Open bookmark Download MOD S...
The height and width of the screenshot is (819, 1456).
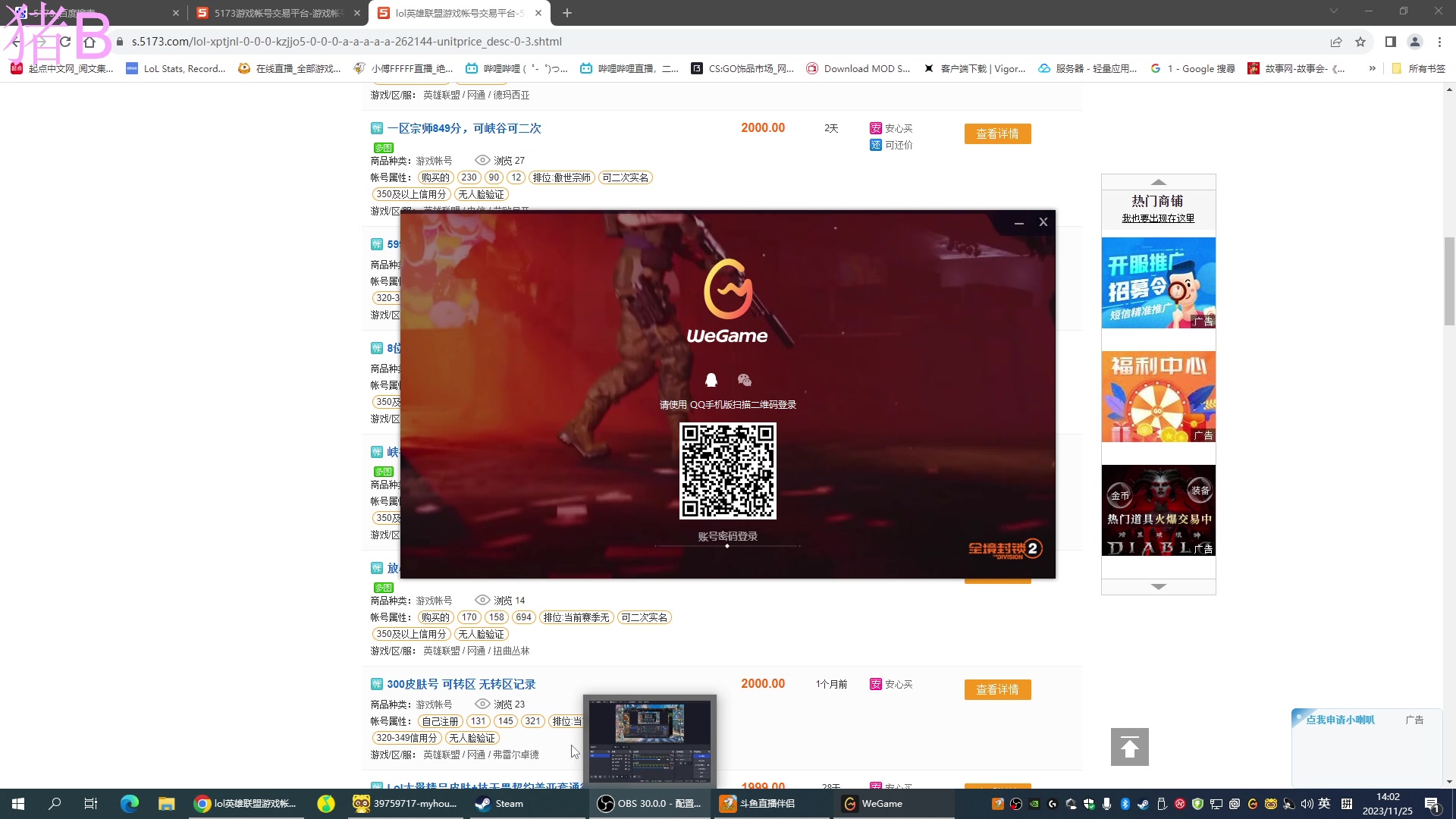tap(858, 68)
